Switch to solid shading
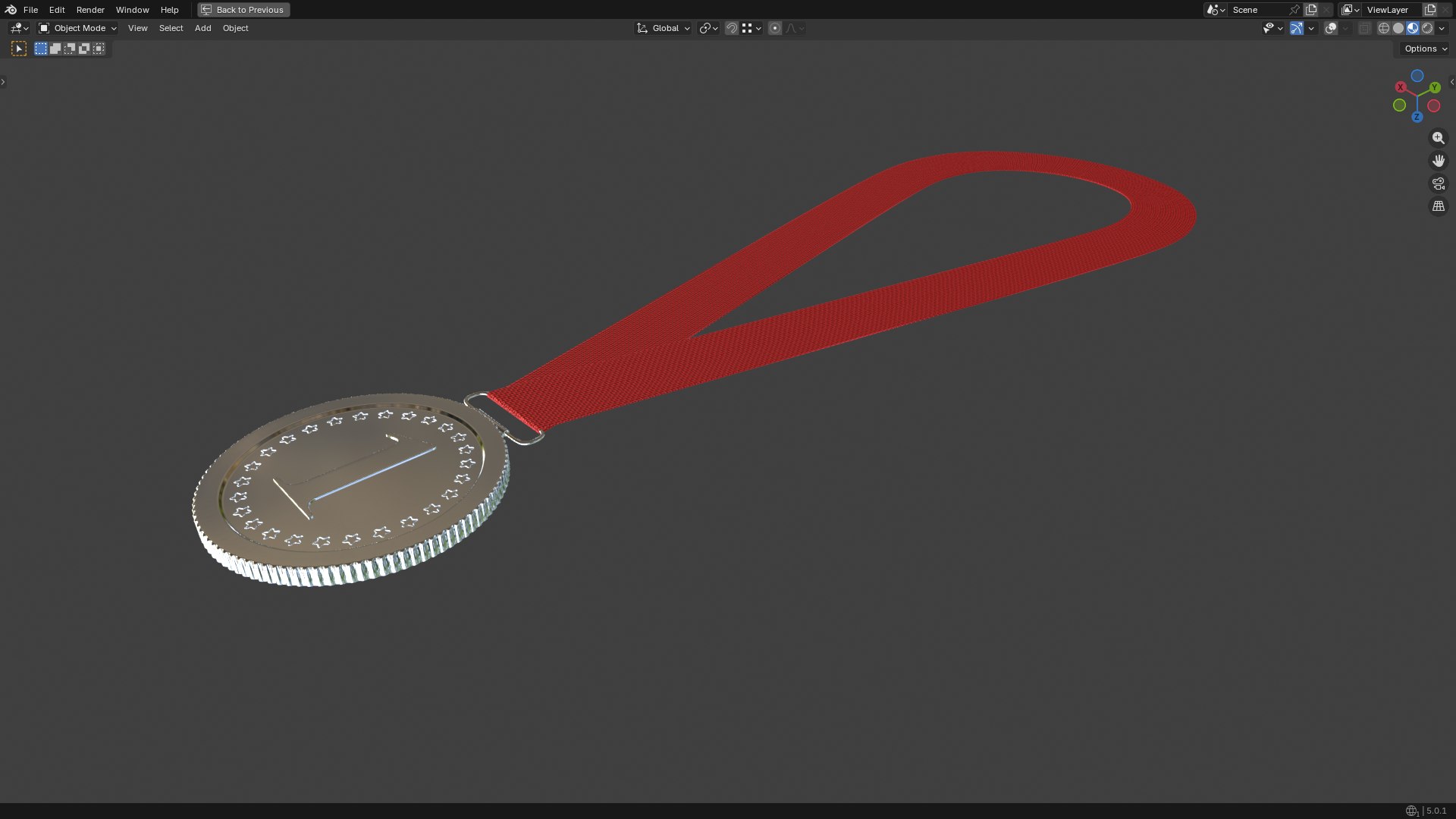 coord(1398,28)
